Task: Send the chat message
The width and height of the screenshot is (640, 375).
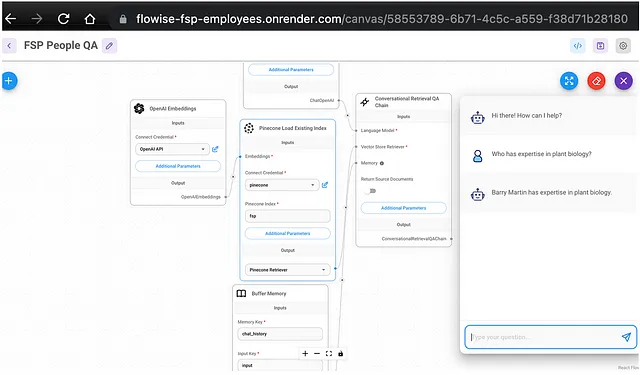Action: [626, 337]
